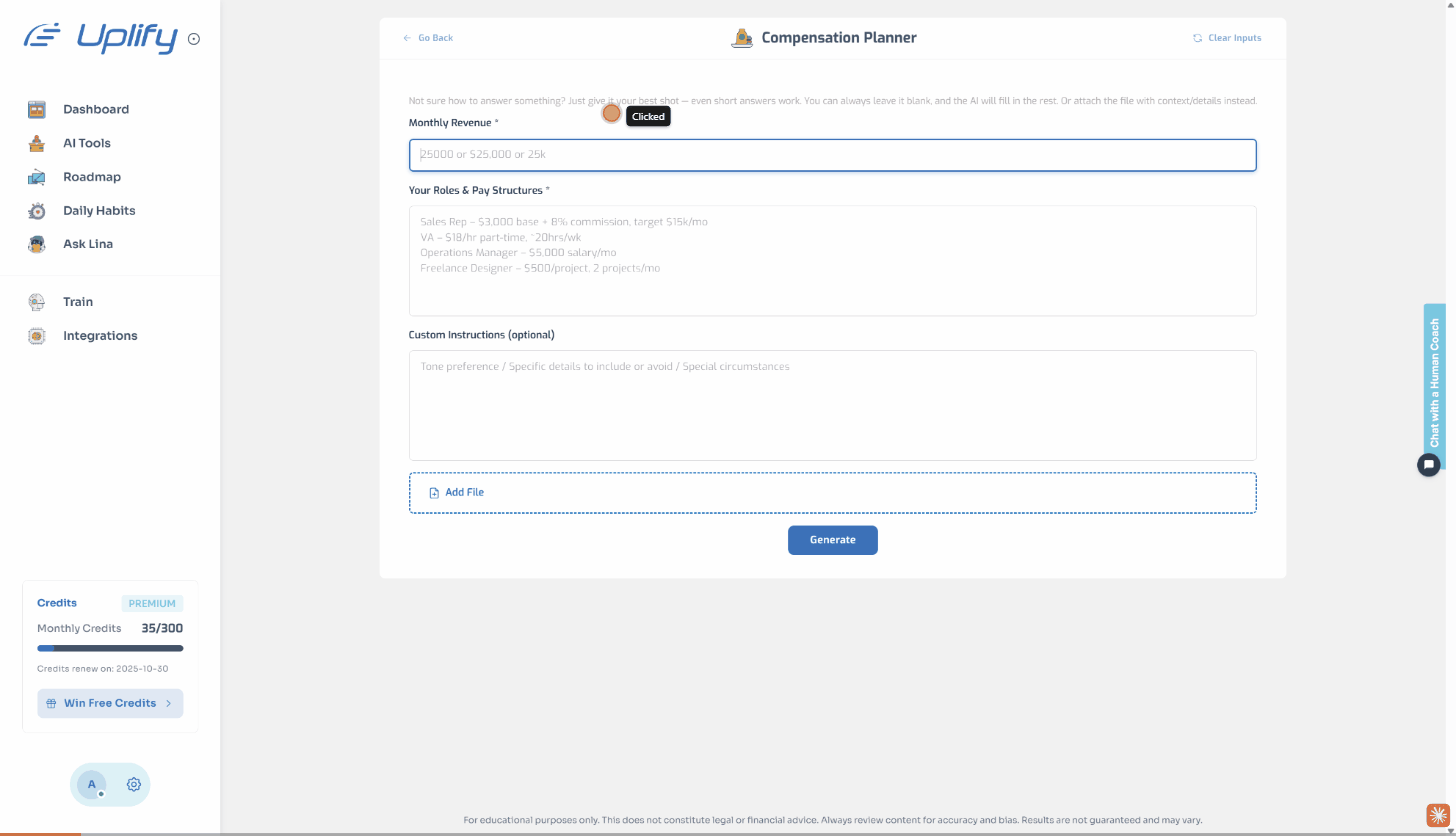1456x836 pixels.
Task: Focus the Your Roles & Pay Structures field
Action: [832, 260]
